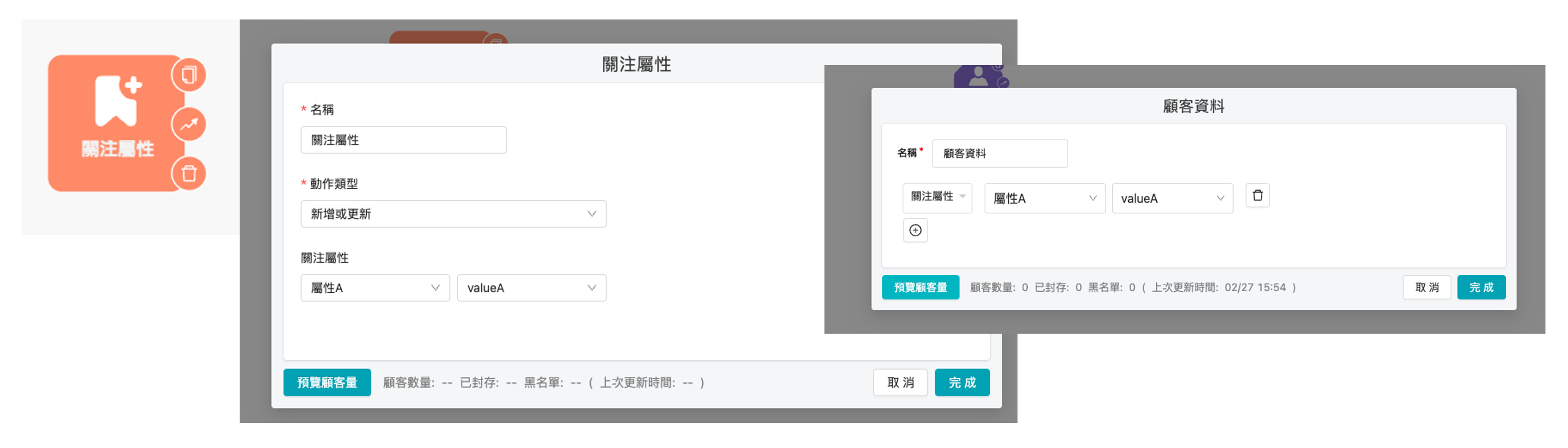Open the valueA dropdown in the 顧客資料 dialog
The image size is (1568, 448).
pos(1172,198)
